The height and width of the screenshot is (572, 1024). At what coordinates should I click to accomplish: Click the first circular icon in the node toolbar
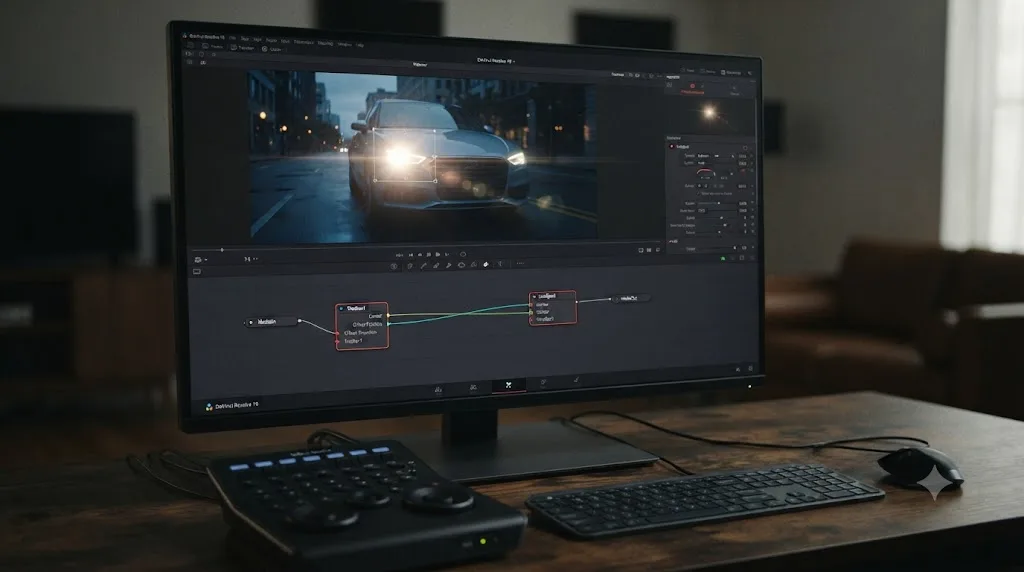[394, 266]
